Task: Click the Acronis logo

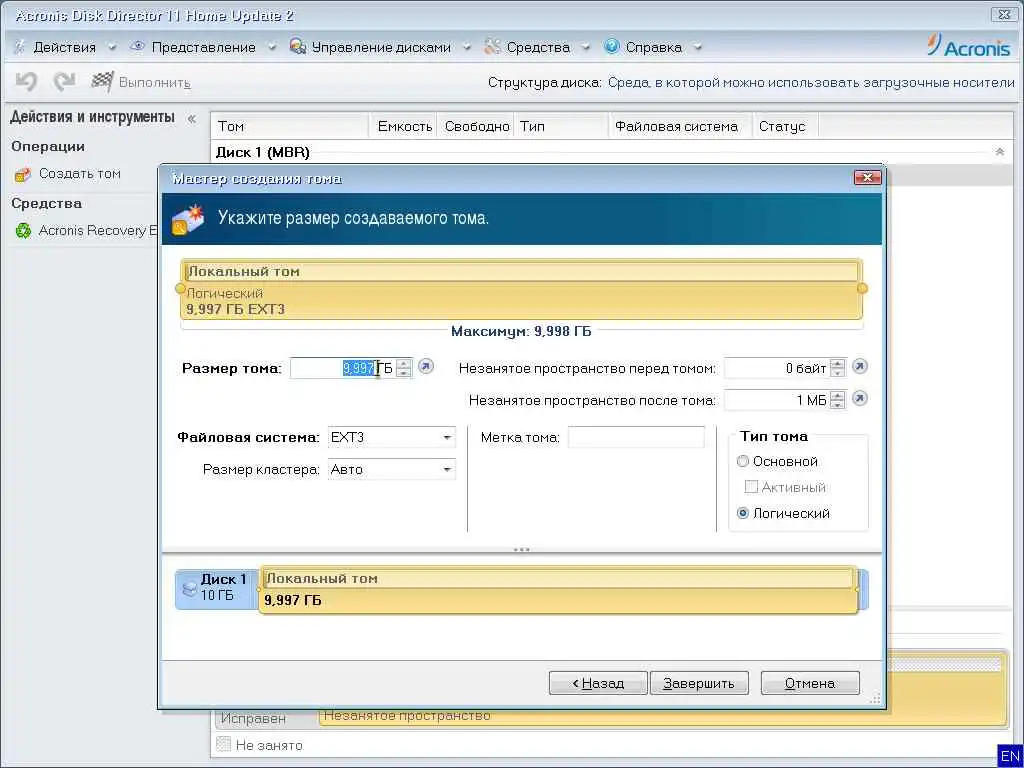Action: pyautogui.click(x=968, y=46)
